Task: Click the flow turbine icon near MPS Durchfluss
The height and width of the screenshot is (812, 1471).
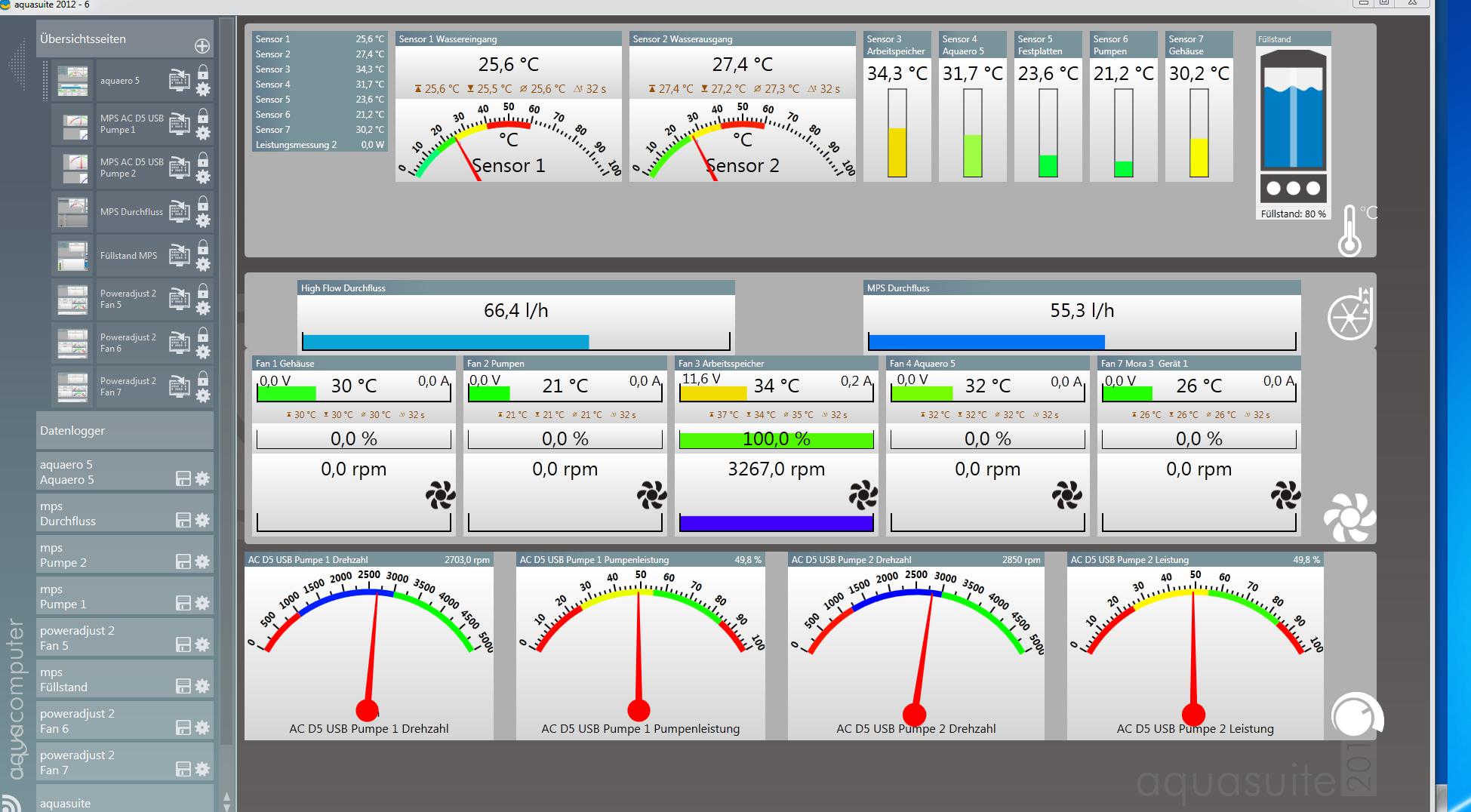Action: click(x=1349, y=315)
